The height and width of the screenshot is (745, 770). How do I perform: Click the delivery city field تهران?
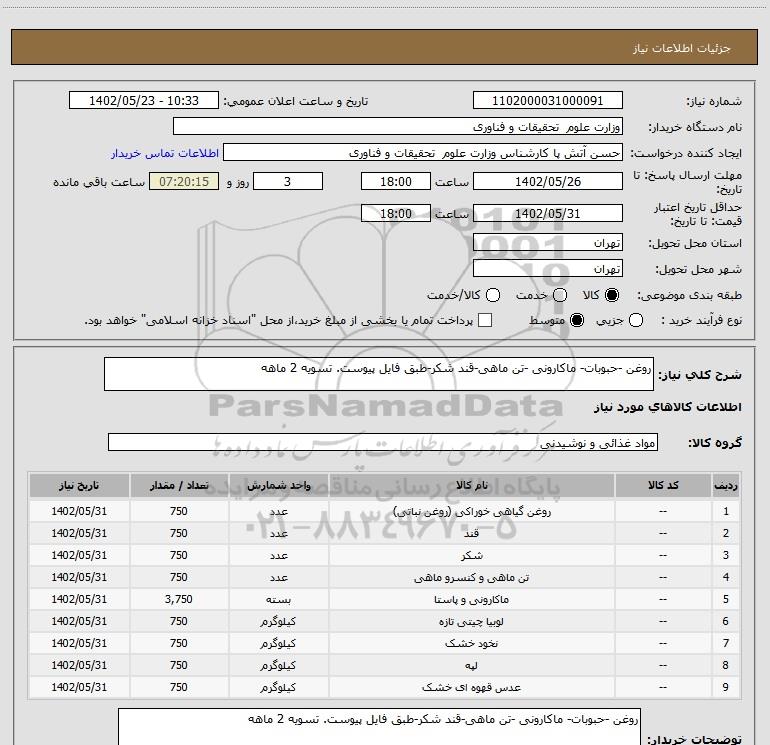tap(548, 269)
